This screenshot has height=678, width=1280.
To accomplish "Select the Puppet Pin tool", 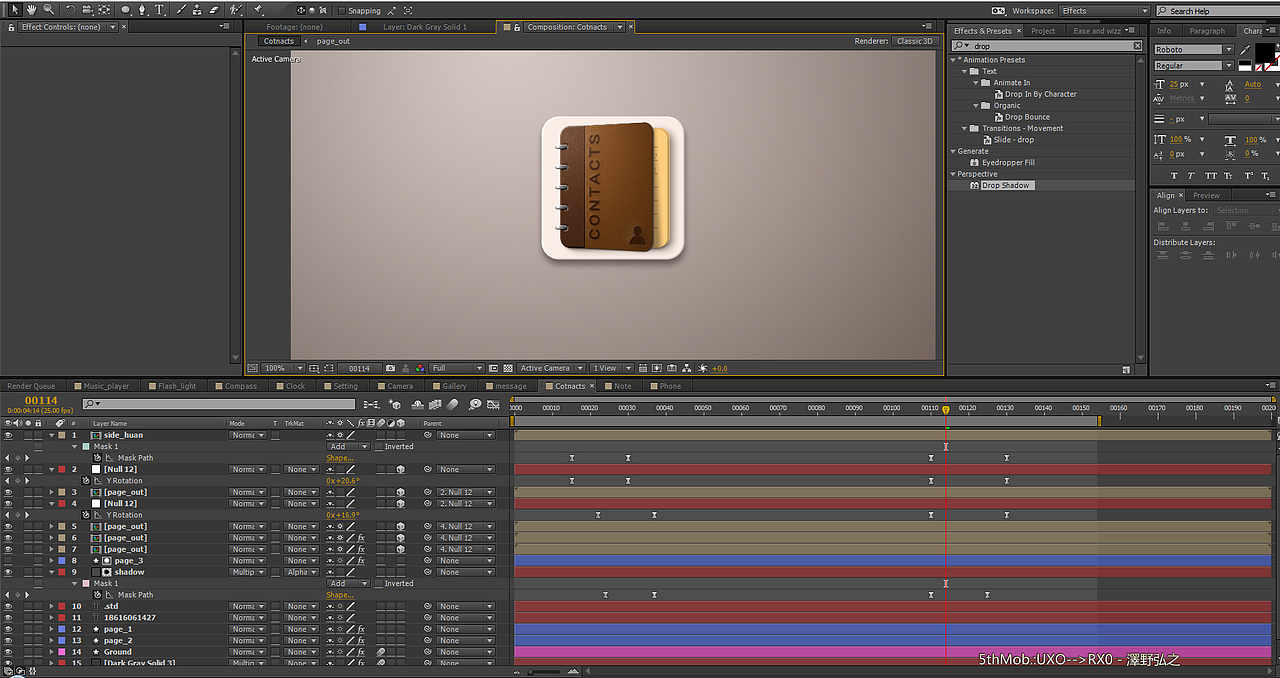I will pos(258,9).
